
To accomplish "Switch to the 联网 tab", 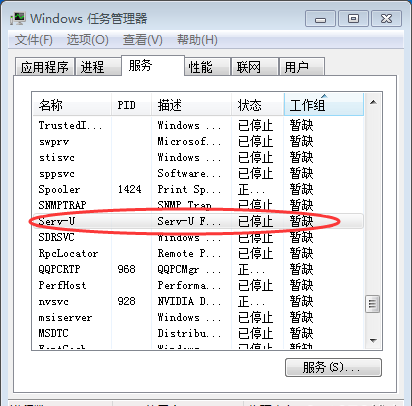I will (255, 67).
